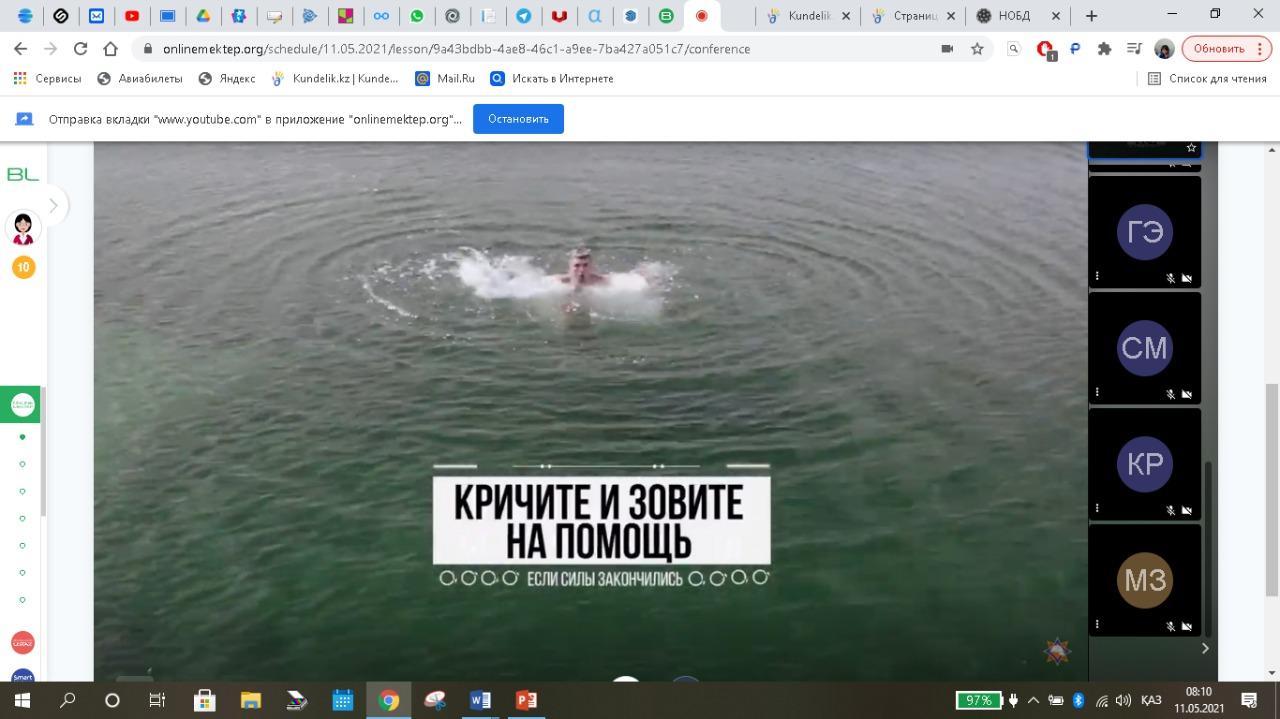Open the teacher avatar in left sidebar
This screenshot has height=719, width=1280.
click(x=23, y=228)
